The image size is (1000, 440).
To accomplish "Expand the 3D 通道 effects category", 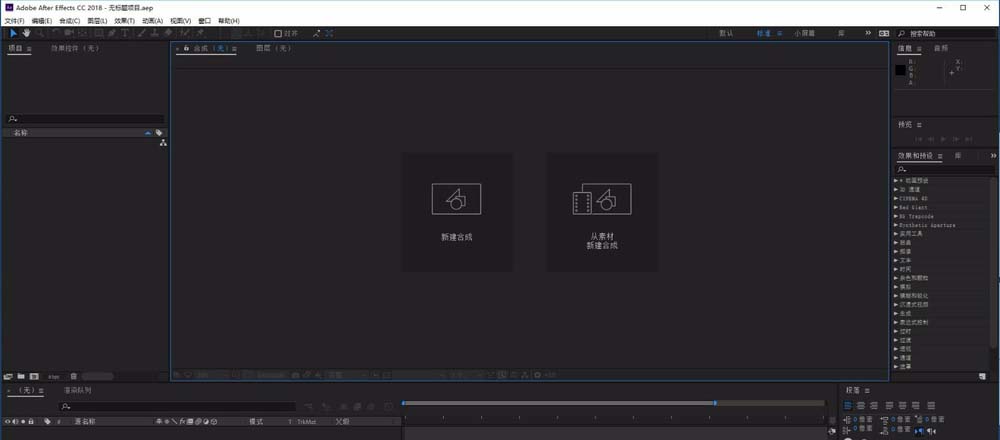I will (x=895, y=189).
